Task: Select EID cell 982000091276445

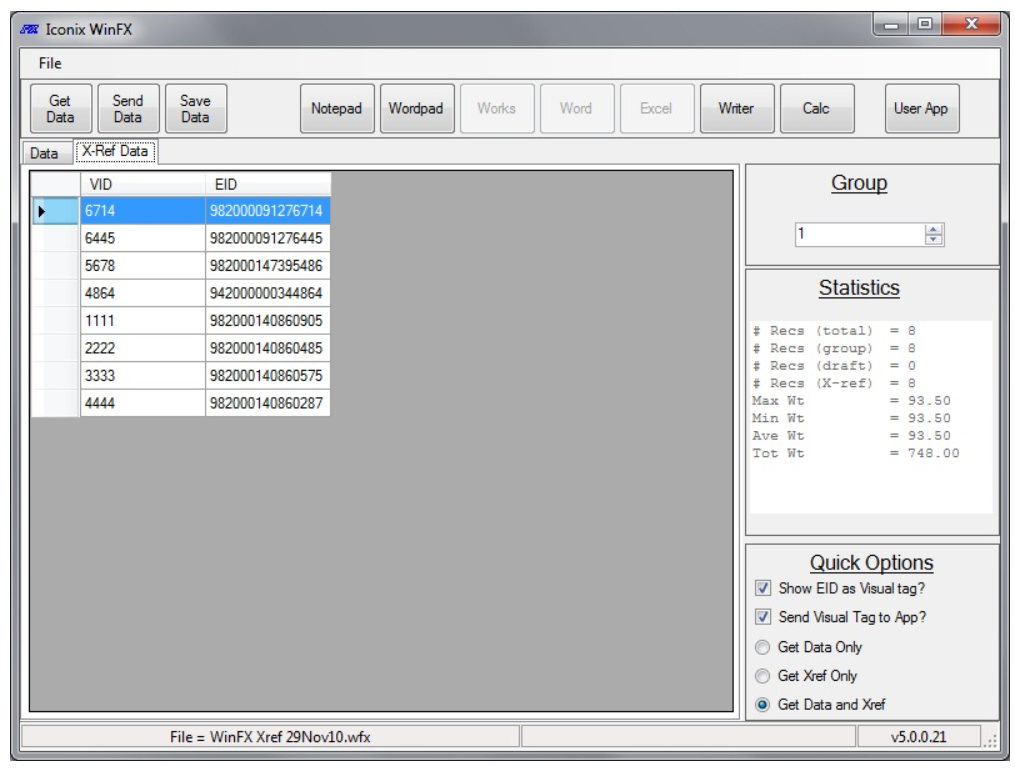Action: point(268,238)
